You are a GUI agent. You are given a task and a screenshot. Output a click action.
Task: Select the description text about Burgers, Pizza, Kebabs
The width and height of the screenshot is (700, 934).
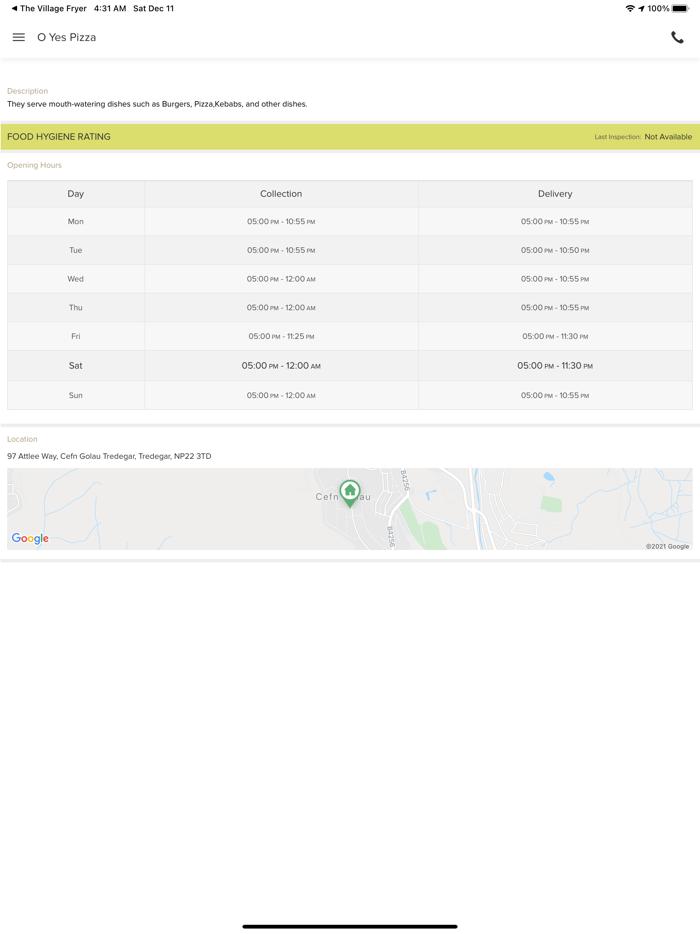157,104
